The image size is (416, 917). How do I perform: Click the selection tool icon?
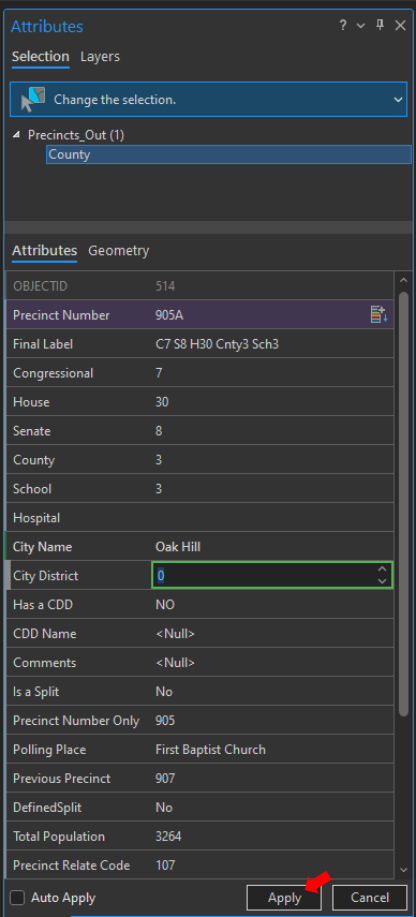[x=33, y=99]
